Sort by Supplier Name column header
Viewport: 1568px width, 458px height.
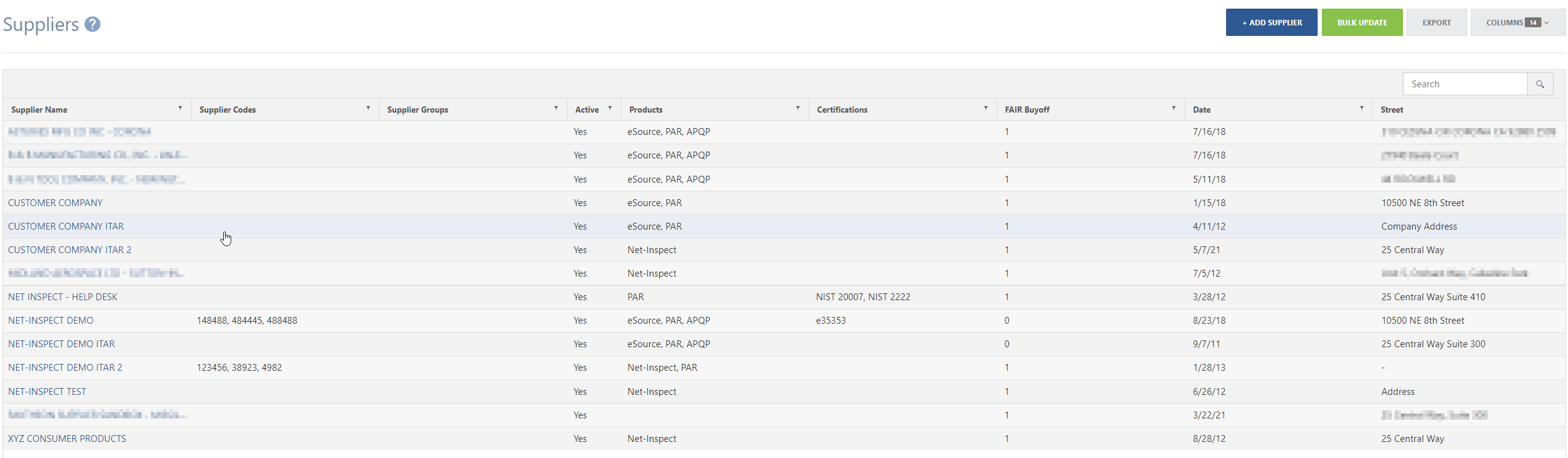[x=39, y=110]
